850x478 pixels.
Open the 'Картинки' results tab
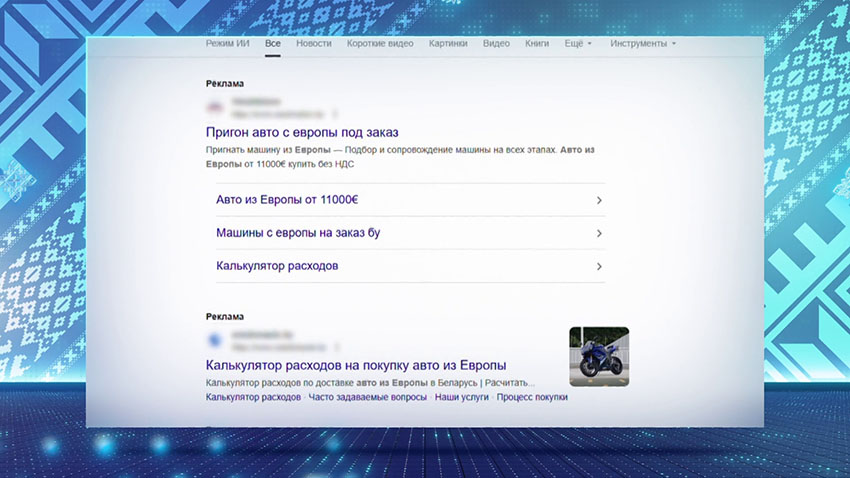coord(448,44)
